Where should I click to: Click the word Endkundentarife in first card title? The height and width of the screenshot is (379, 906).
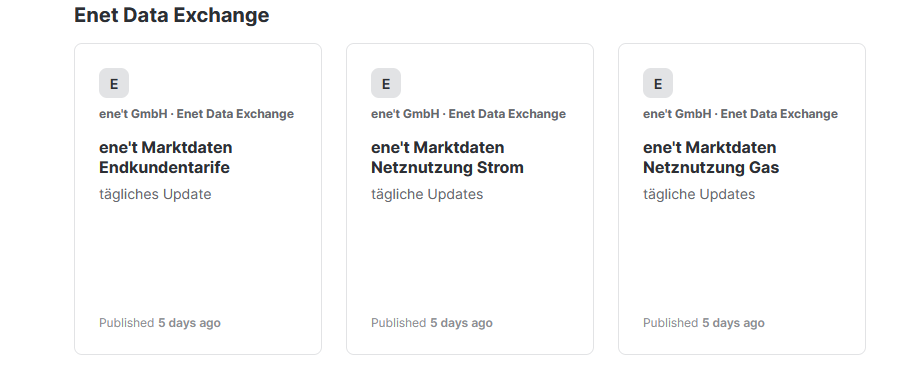165,168
